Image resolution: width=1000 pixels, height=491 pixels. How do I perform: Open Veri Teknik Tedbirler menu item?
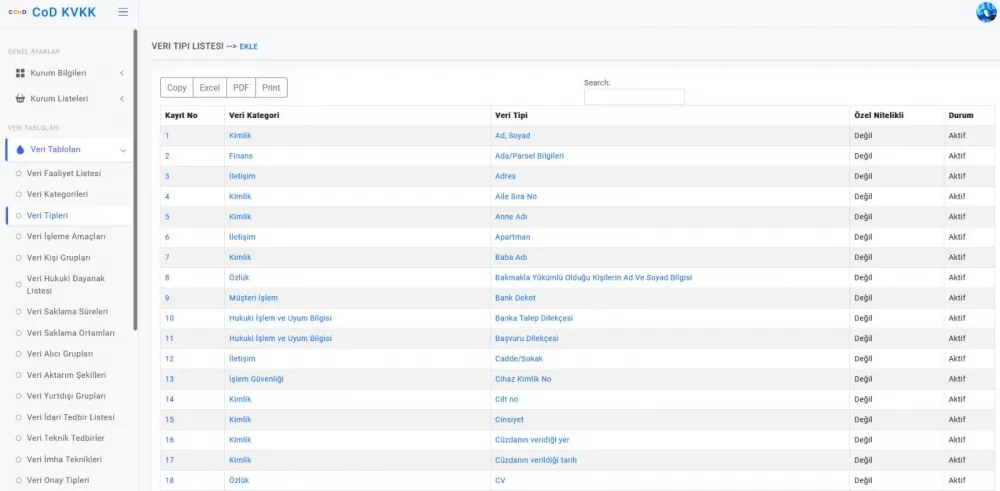66,438
